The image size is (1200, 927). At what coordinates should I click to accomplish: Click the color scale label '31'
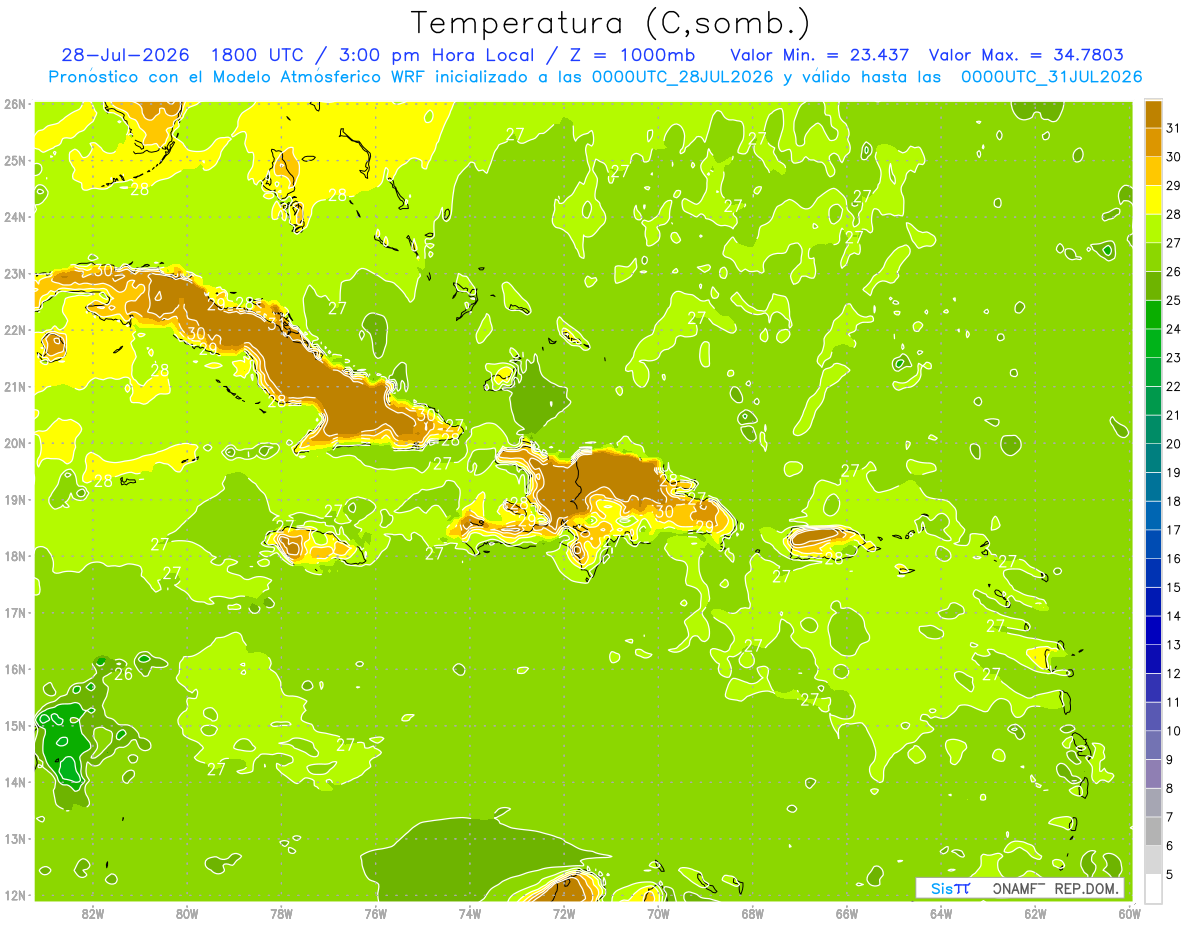[x=1173, y=128]
